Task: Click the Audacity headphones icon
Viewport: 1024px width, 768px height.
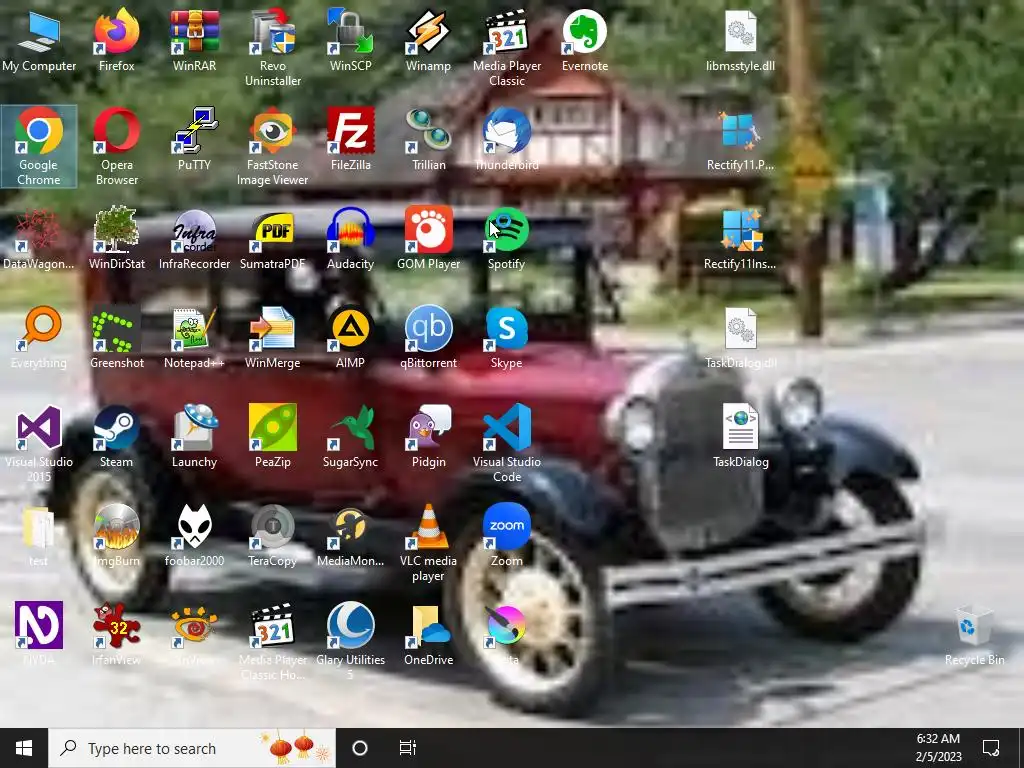Action: pyautogui.click(x=350, y=231)
